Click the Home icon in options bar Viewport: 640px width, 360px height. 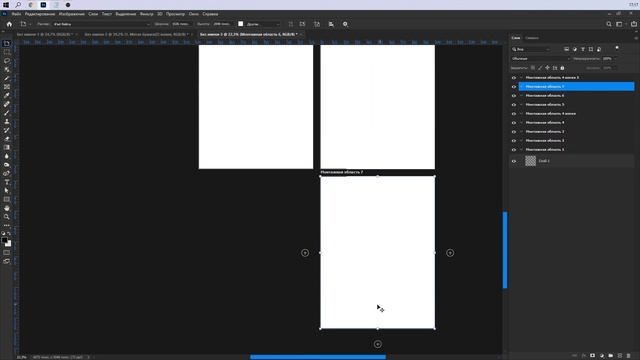(9, 24)
